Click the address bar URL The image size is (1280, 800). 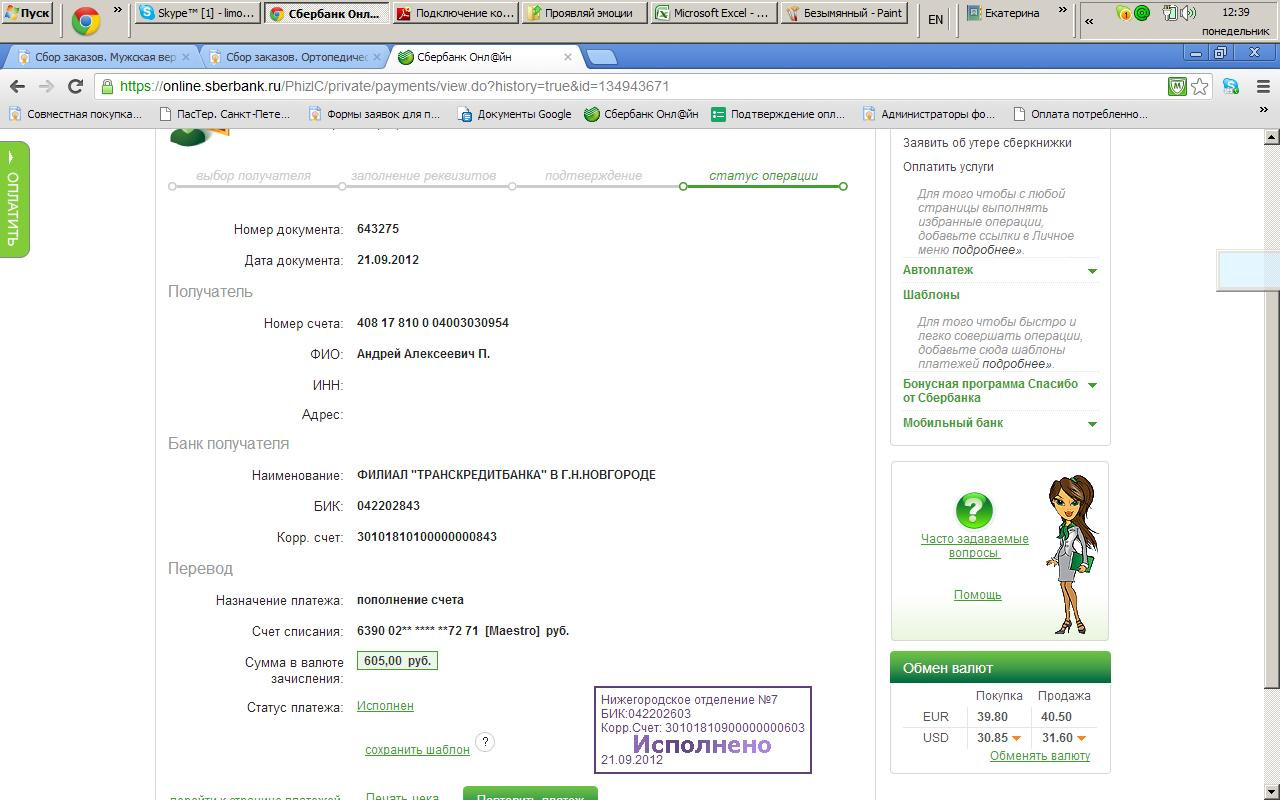(394, 86)
